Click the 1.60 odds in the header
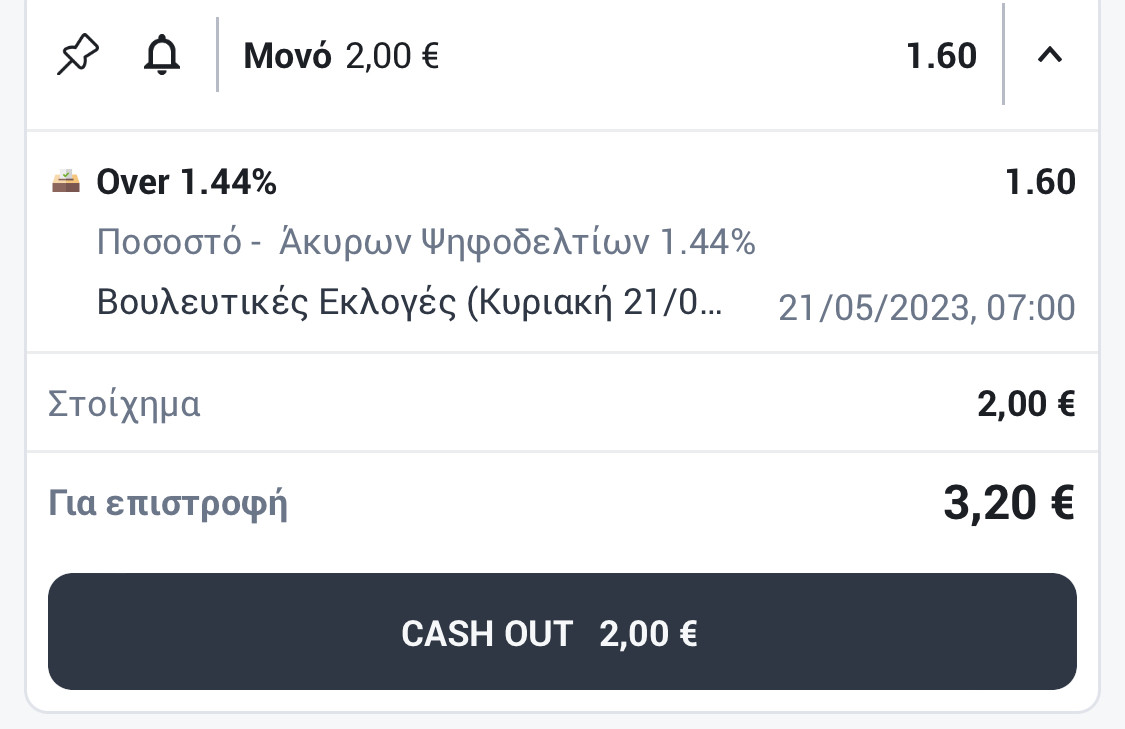Screen dimensions: 1125x729 (x=941, y=56)
